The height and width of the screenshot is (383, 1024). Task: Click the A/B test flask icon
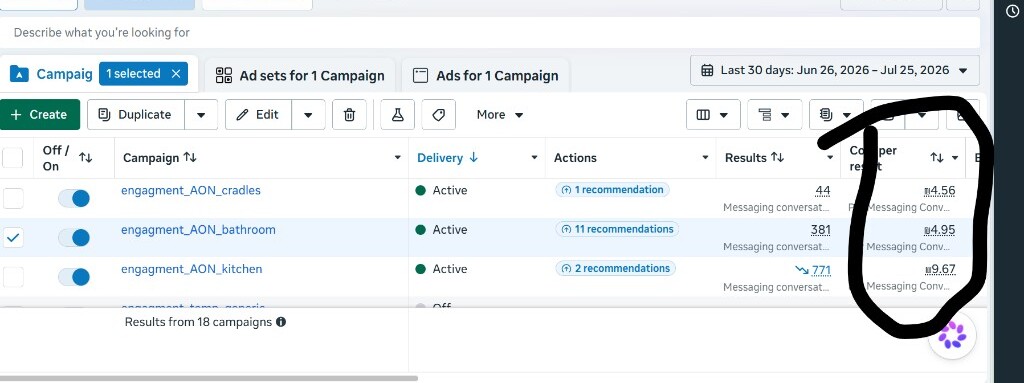pos(398,115)
